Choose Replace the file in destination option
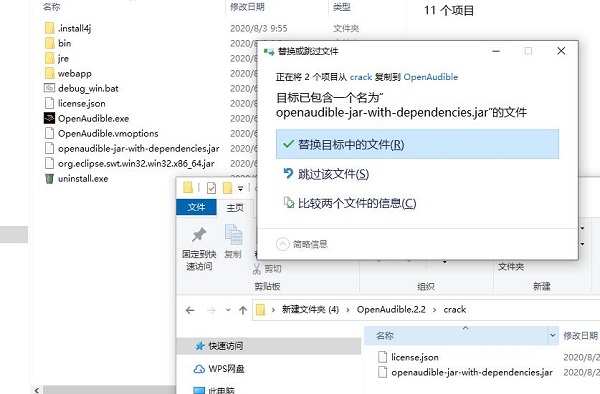600x394 pixels. [417, 144]
